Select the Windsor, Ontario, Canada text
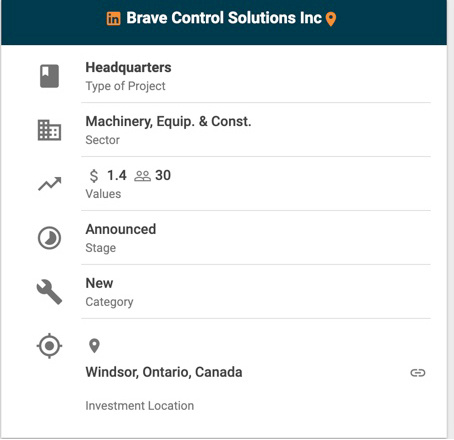The image size is (454, 440). pos(164,372)
